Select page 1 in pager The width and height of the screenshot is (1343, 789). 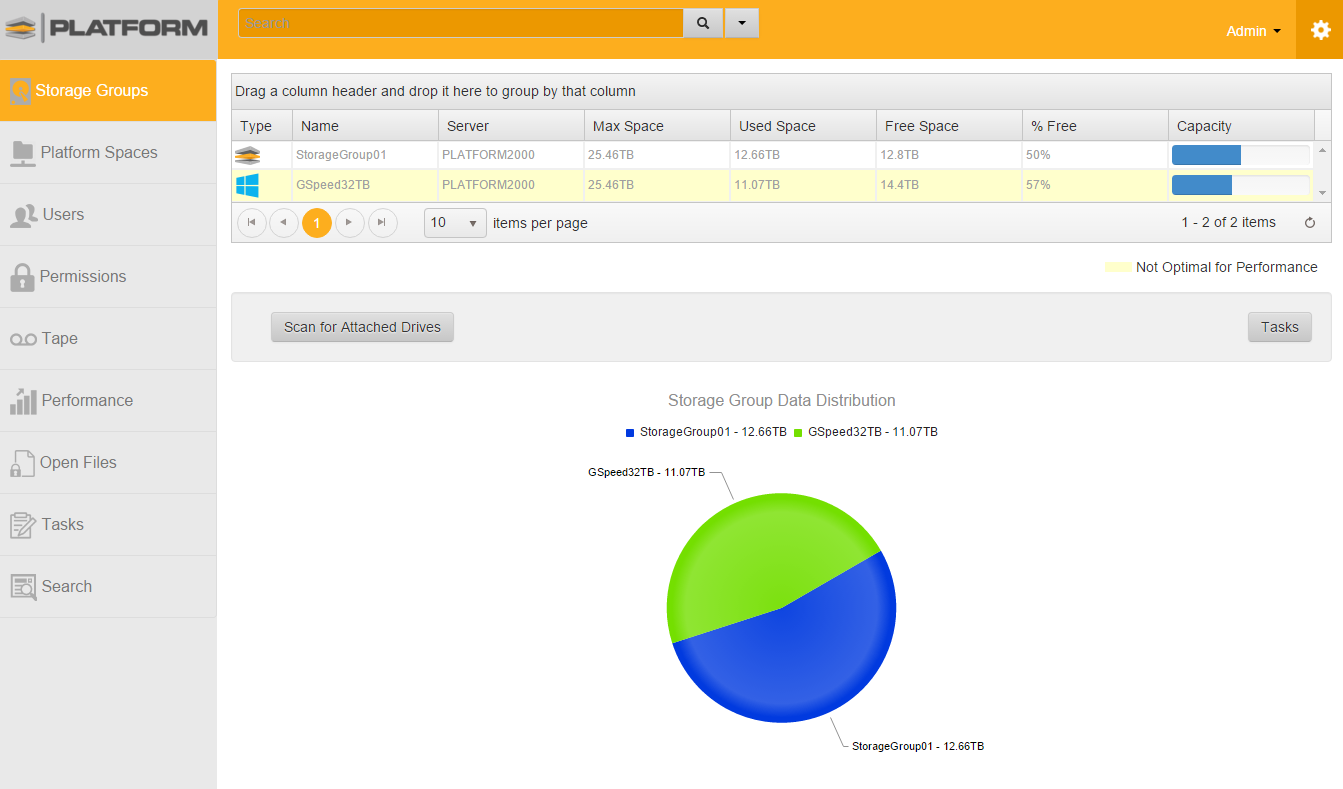(x=316, y=223)
